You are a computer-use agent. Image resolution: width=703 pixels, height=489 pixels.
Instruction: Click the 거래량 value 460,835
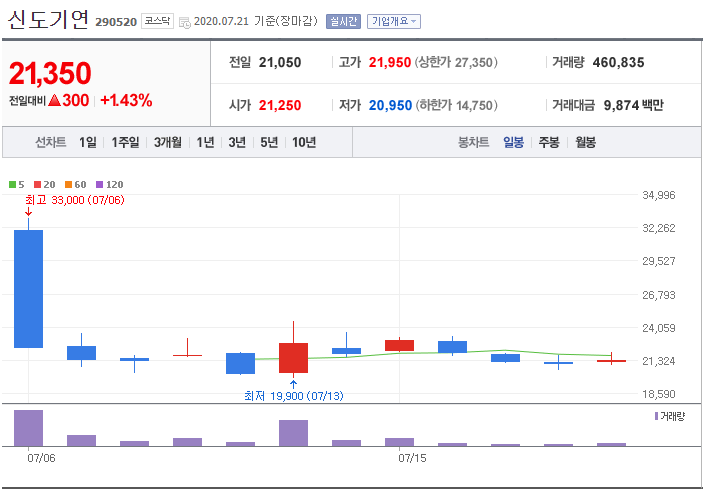pyautogui.click(x=618, y=63)
